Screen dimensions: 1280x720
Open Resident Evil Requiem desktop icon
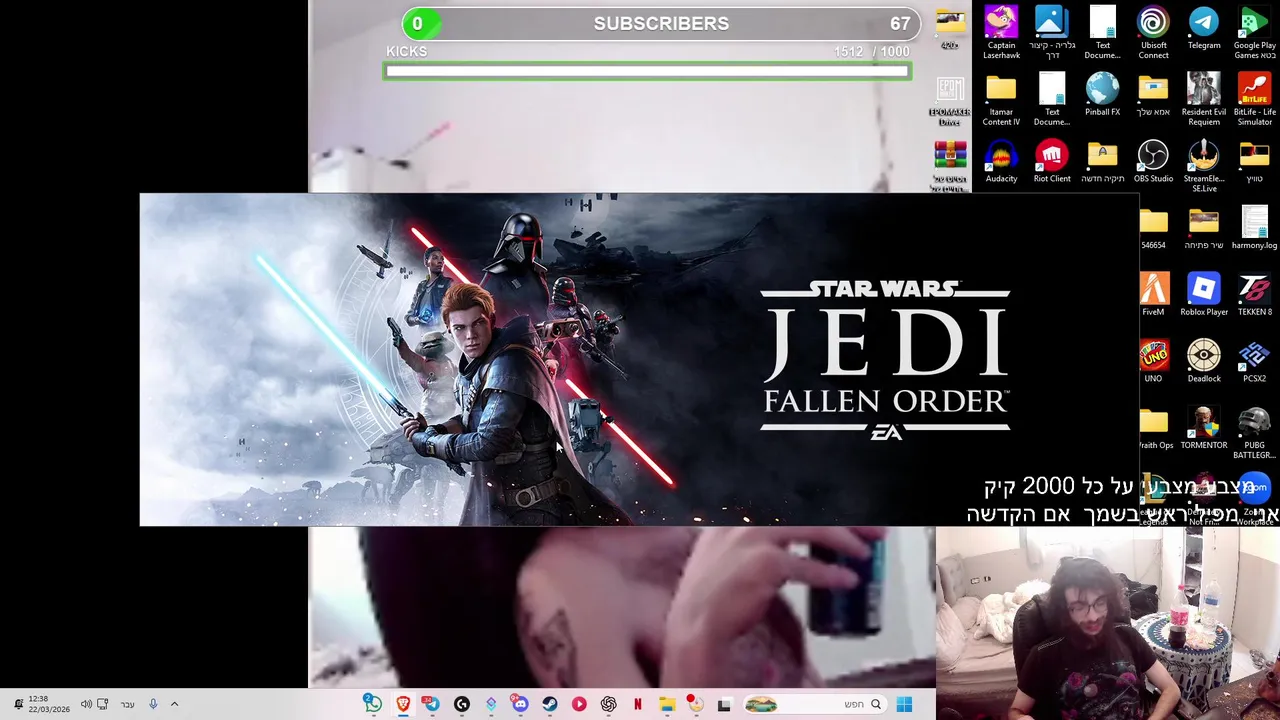[1204, 99]
